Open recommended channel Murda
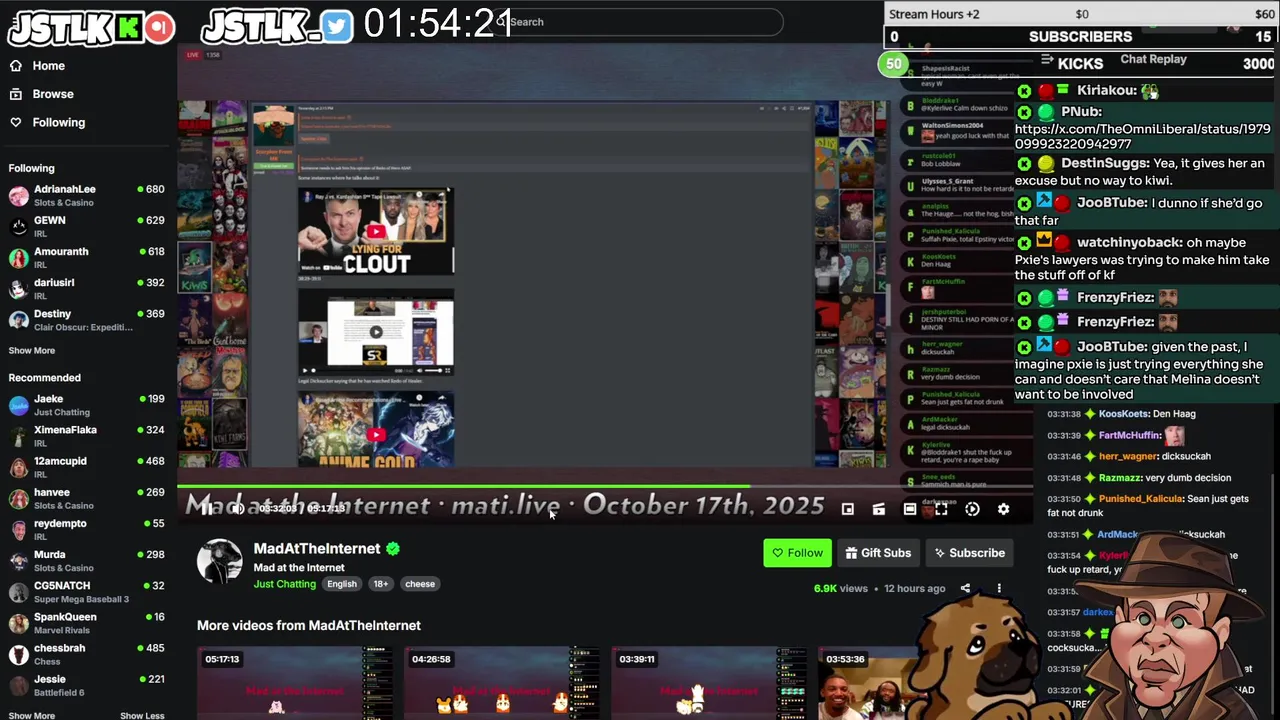 pos(86,560)
